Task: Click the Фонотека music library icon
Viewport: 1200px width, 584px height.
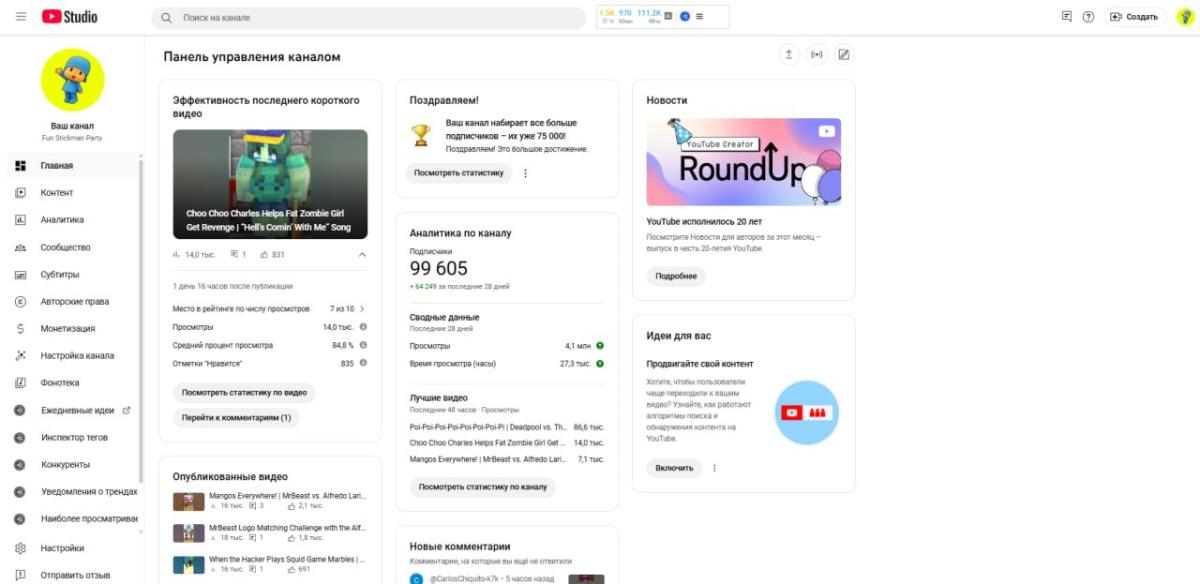Action: (20, 383)
